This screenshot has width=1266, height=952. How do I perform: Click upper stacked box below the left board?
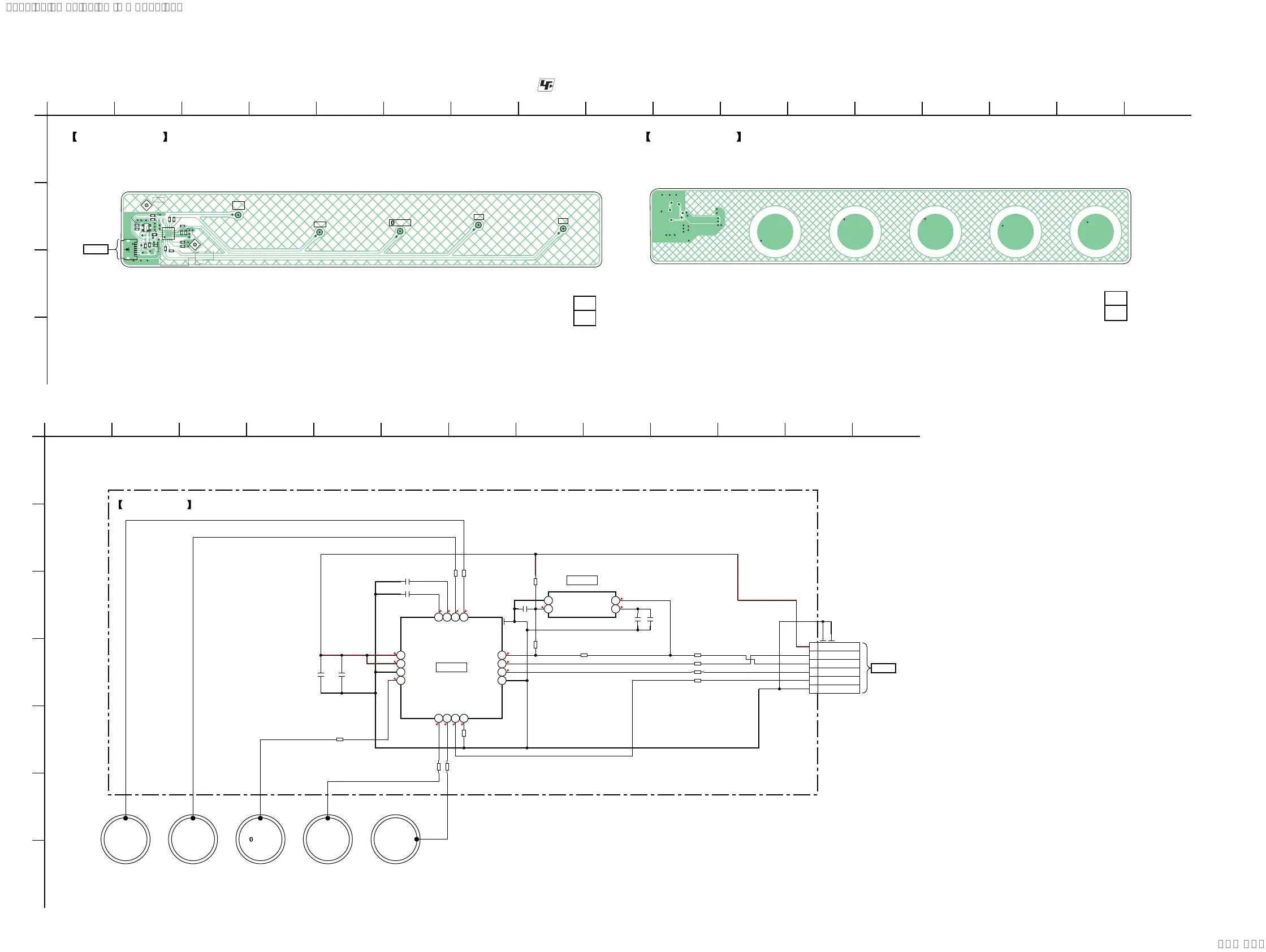pyautogui.click(x=584, y=303)
